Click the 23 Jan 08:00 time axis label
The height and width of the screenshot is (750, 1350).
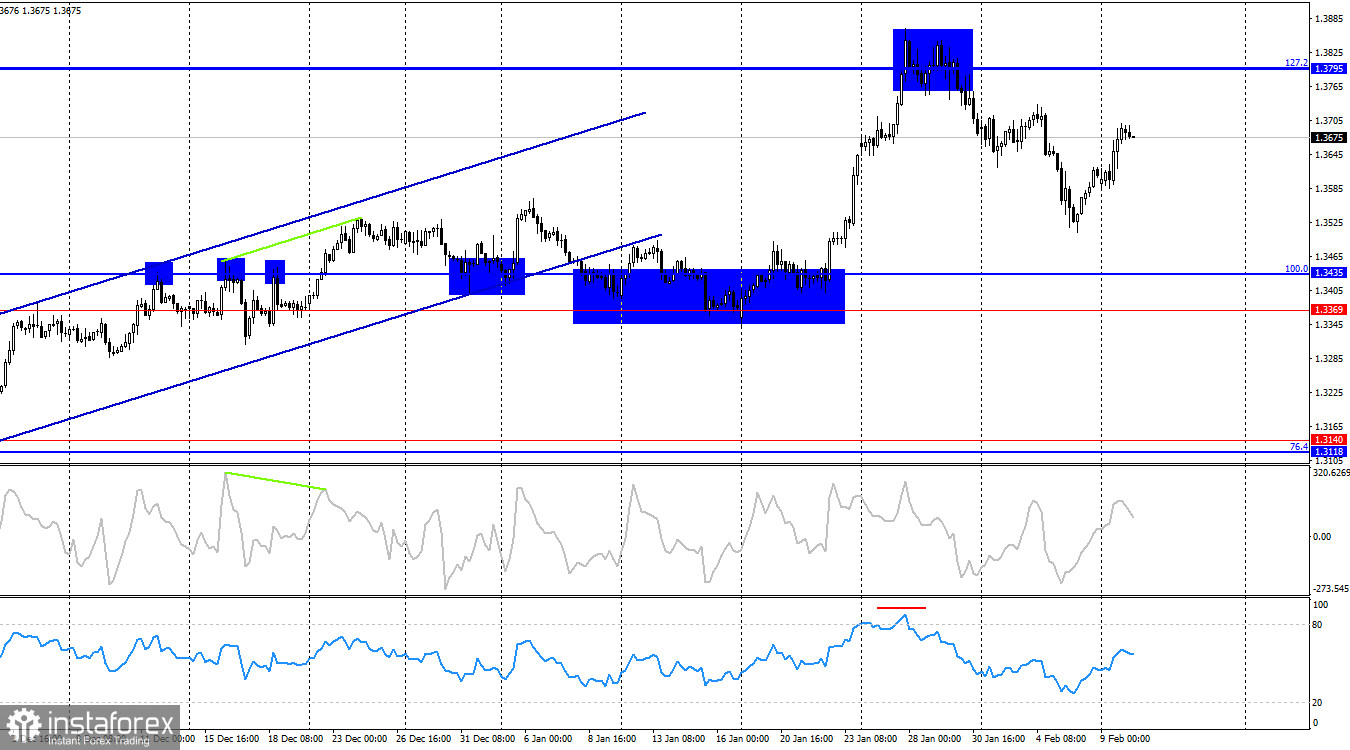(x=869, y=737)
